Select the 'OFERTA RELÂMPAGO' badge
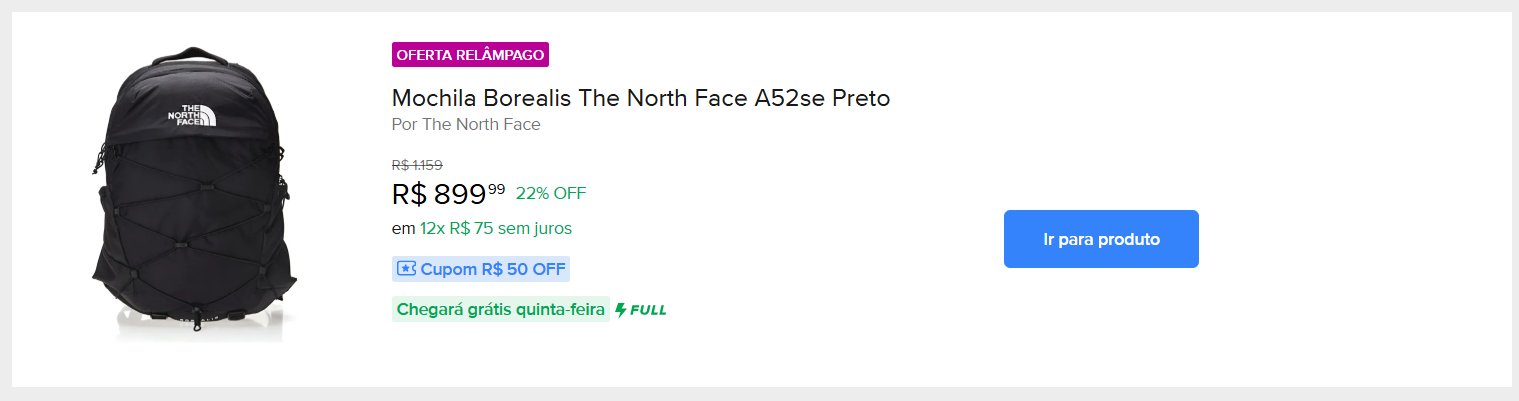Viewport: 1519px width, 401px height. click(x=470, y=54)
